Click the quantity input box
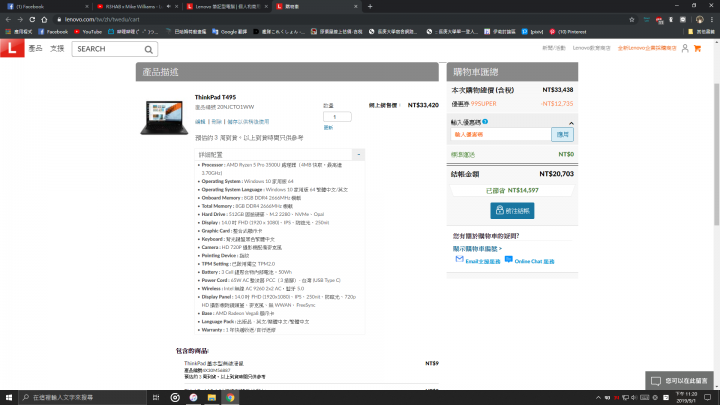Screen dimensions: 720x405 (337, 117)
